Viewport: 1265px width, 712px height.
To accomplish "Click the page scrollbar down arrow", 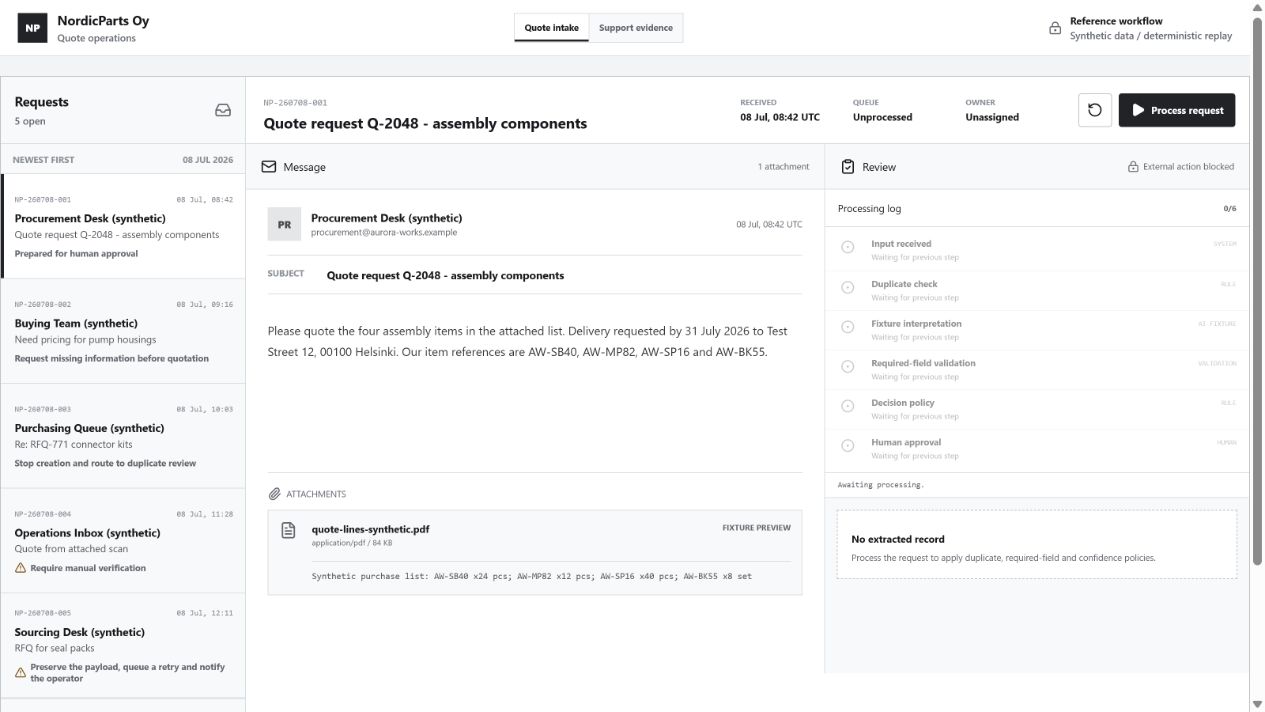I will (x=1257, y=704).
